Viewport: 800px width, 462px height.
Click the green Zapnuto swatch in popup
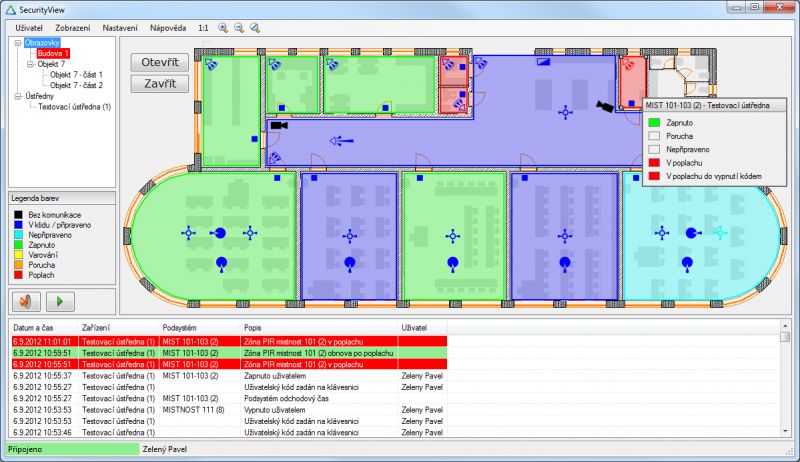pos(655,122)
